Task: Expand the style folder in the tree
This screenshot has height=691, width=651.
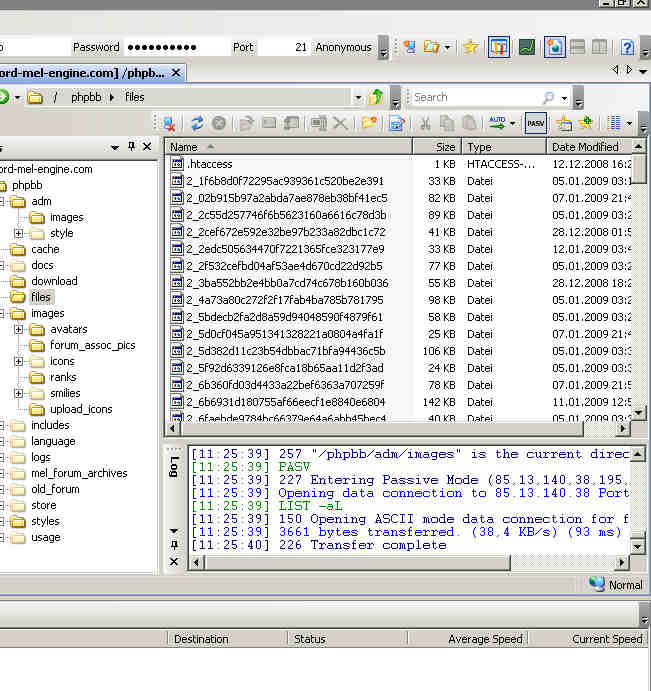Action: pos(18,233)
